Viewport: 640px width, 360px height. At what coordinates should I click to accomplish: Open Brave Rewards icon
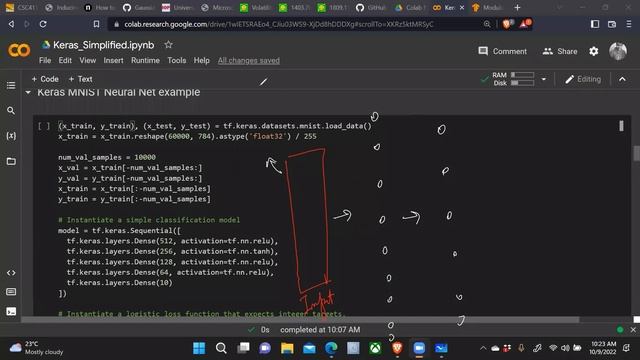pyautogui.click(x=525, y=24)
